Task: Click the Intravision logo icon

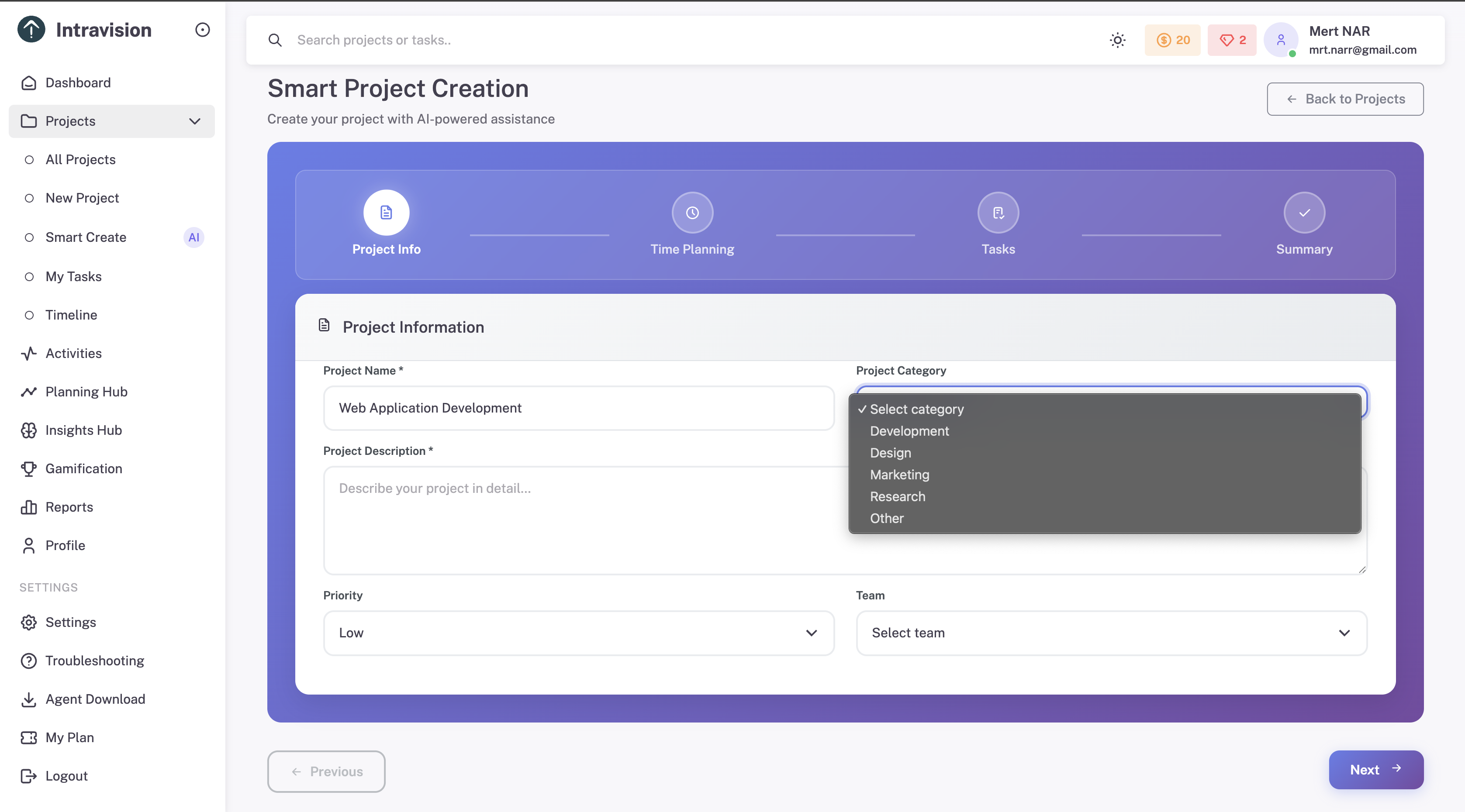Action: click(x=31, y=30)
